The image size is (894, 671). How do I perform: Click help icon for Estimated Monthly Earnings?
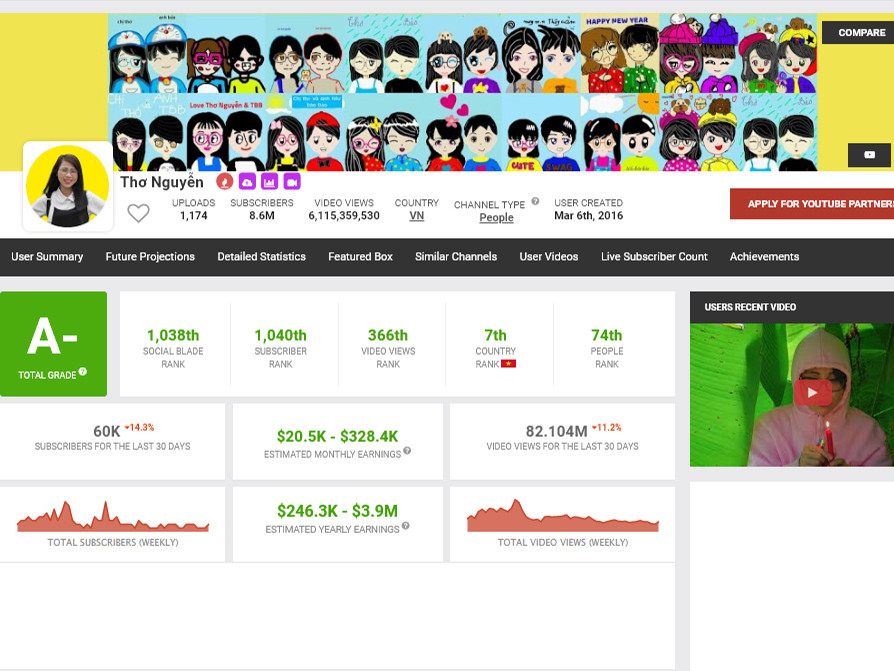407,451
